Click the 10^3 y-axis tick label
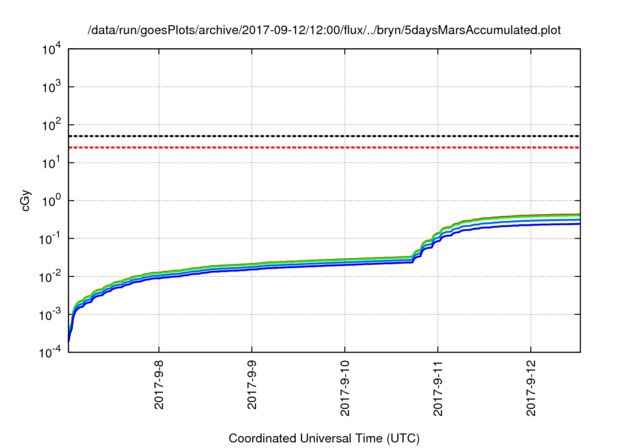640x448 pixels. click(x=52, y=87)
